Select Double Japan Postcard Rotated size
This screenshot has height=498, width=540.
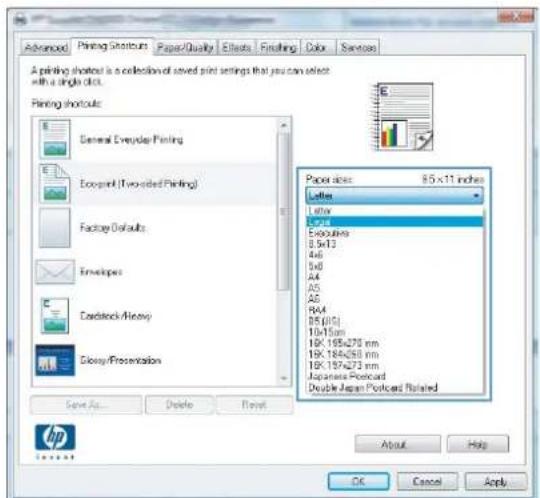(x=395, y=387)
